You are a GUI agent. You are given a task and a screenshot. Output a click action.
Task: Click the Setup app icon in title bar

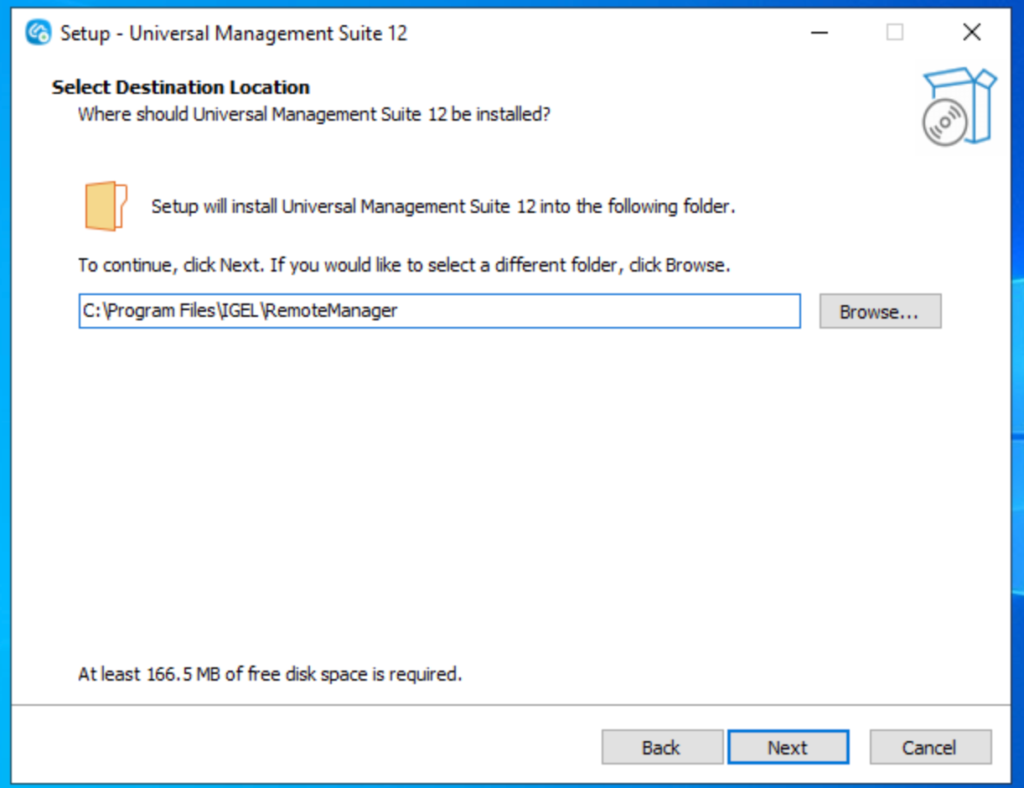point(38,33)
